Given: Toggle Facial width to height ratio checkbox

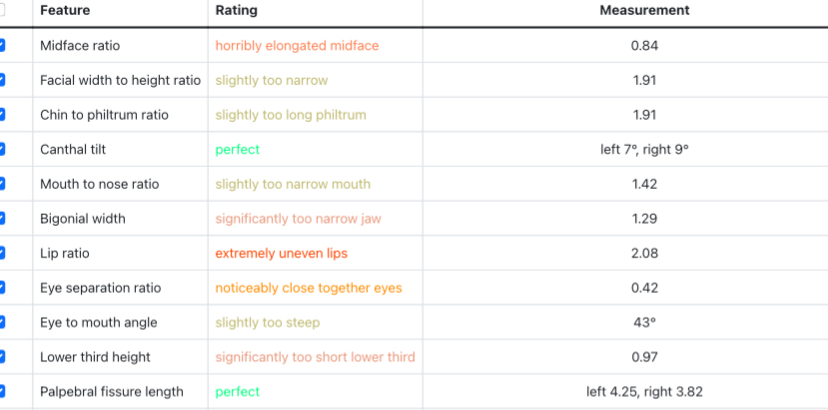Looking at the screenshot, I should pos(2,80).
